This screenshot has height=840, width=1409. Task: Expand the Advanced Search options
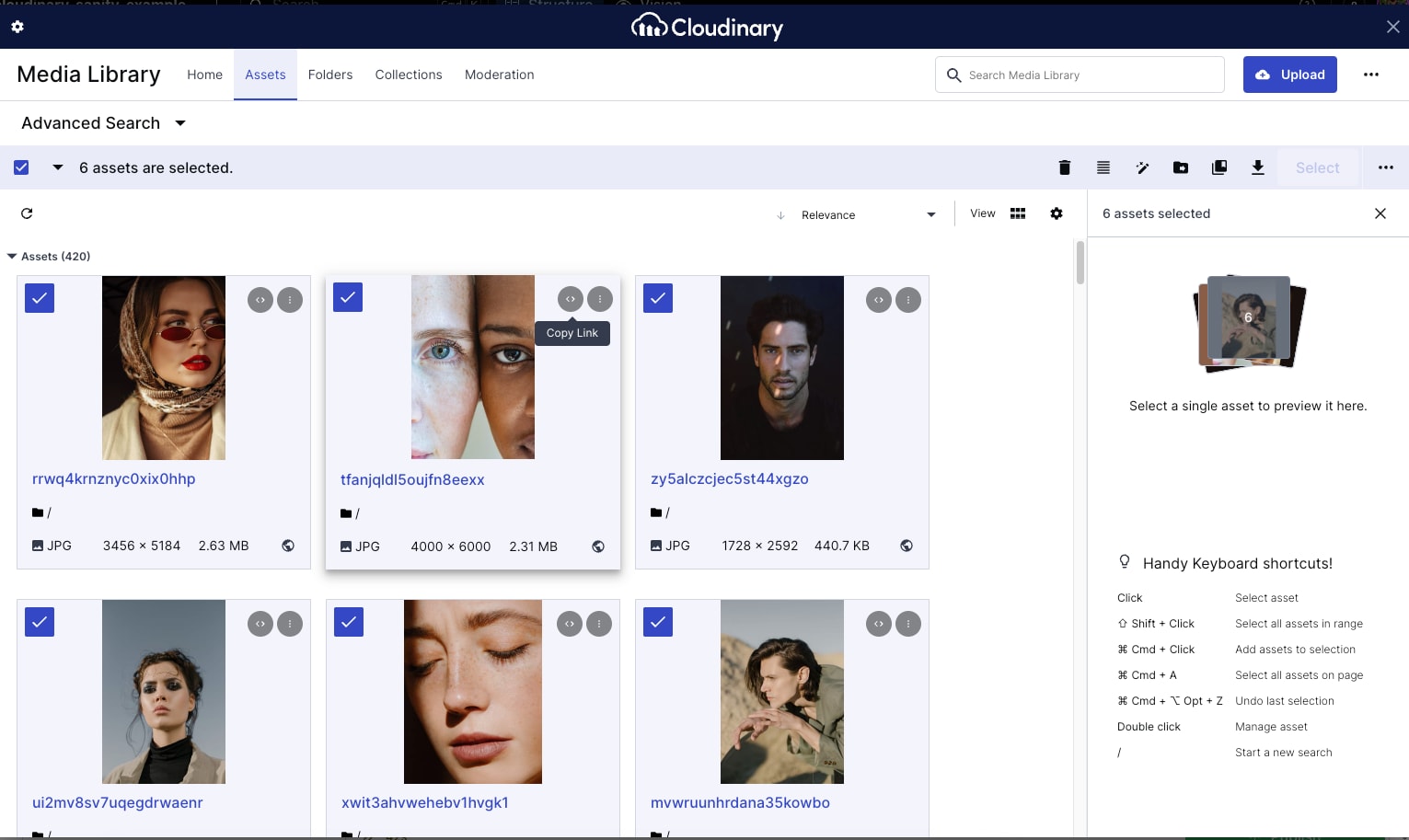[x=103, y=122]
